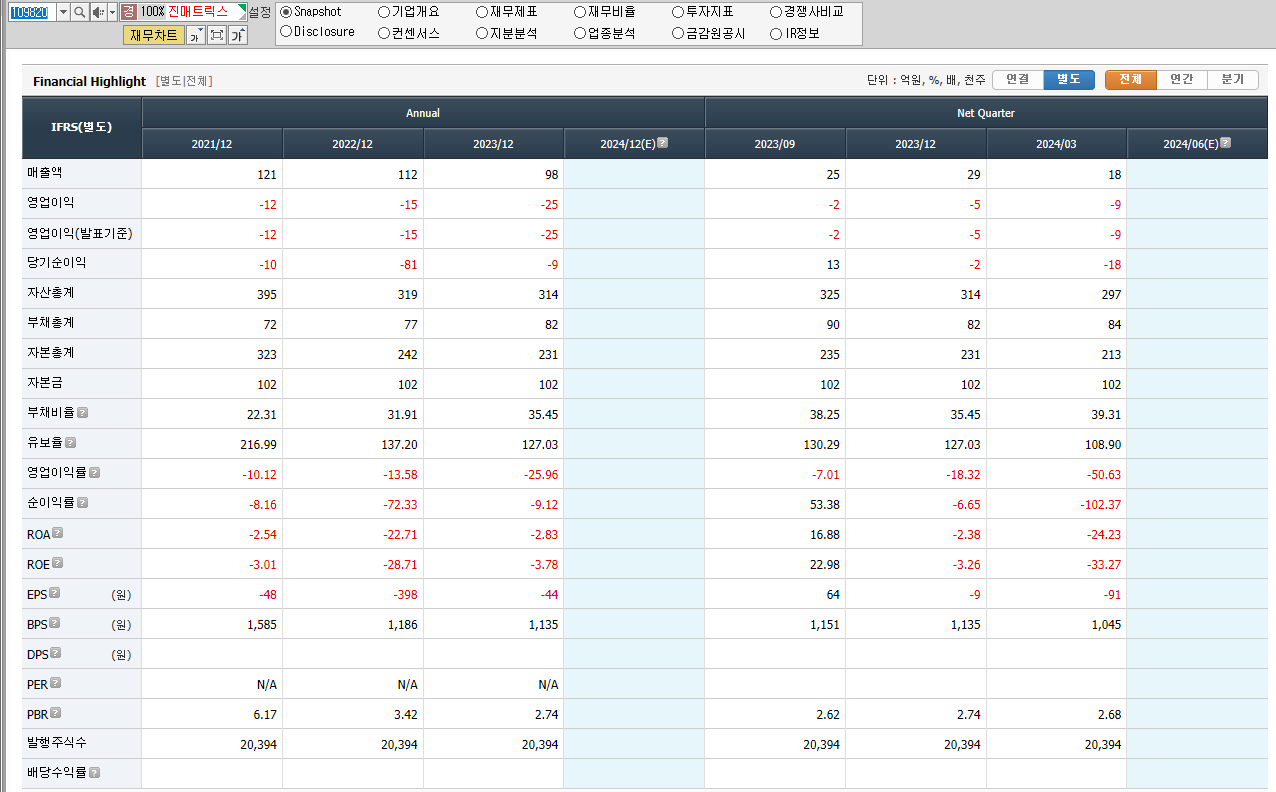This screenshot has height=792, width=1276.
Task: Click the help icon beside PBR
Action: pyautogui.click(x=56, y=713)
